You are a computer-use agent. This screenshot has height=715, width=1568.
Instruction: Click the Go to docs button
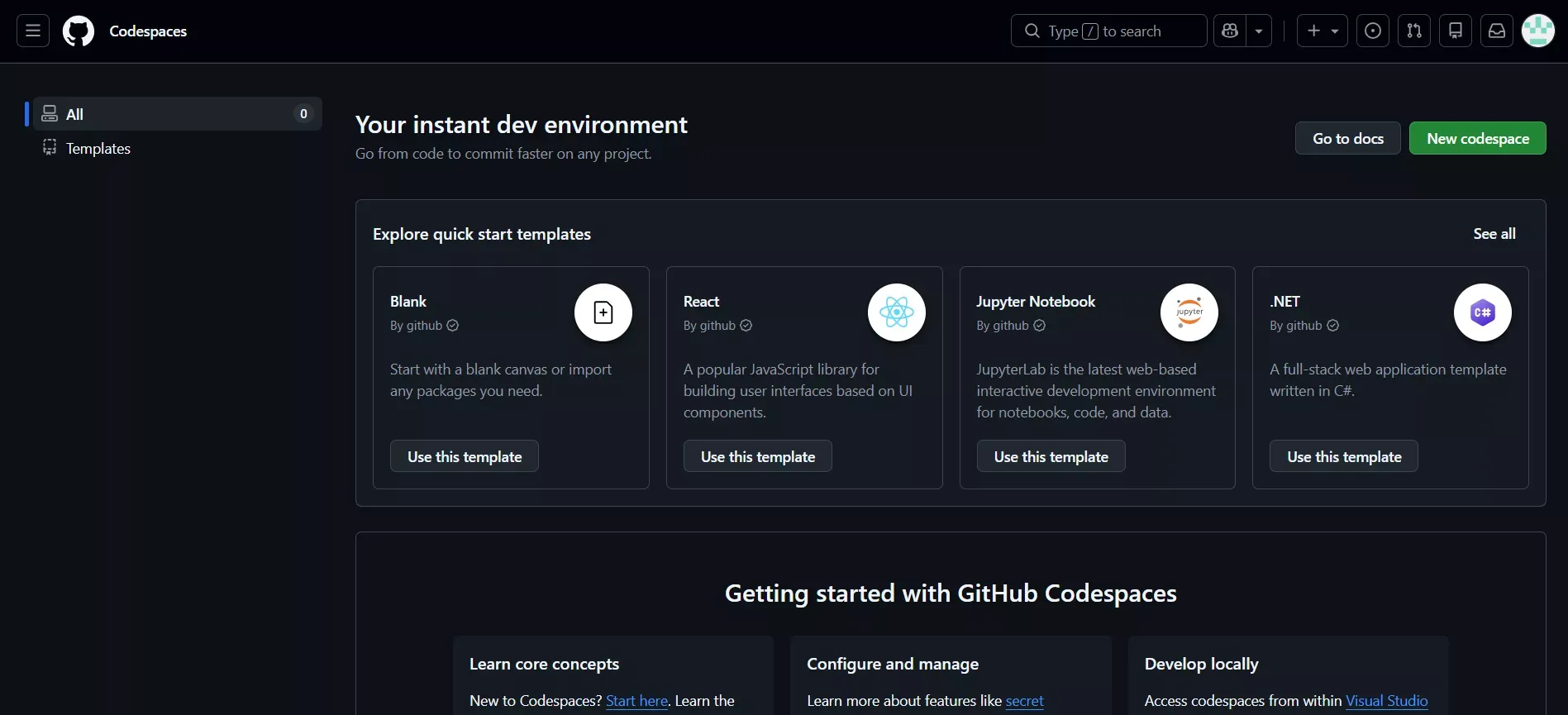[x=1348, y=138]
